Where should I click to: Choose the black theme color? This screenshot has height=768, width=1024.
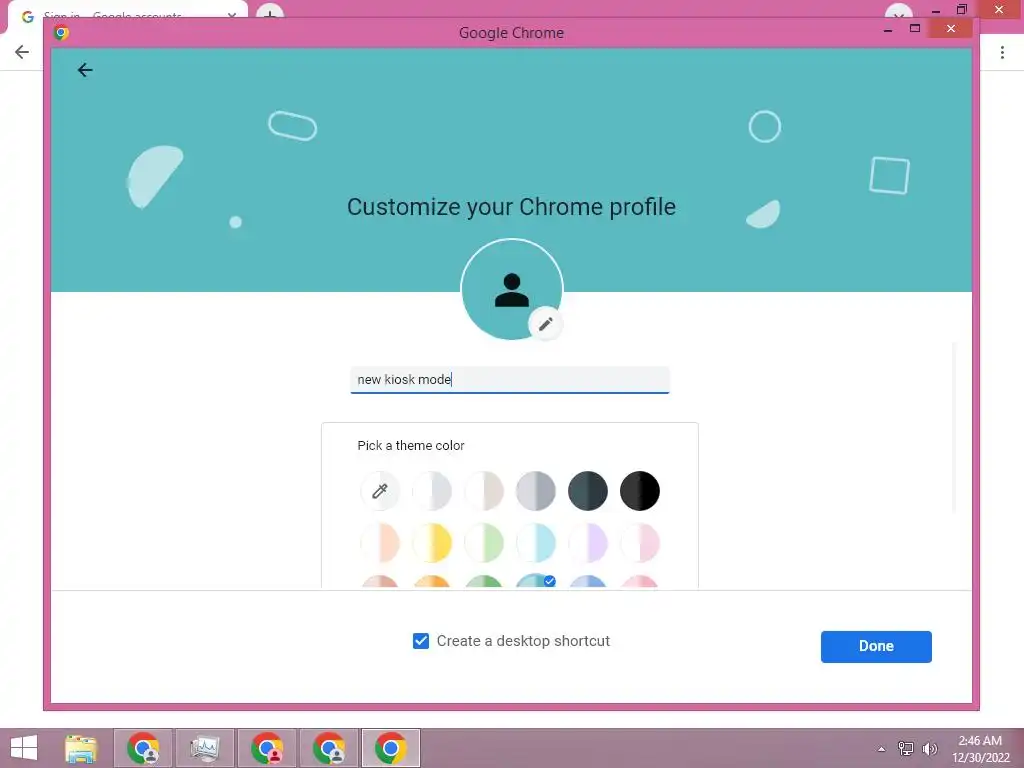tap(640, 490)
